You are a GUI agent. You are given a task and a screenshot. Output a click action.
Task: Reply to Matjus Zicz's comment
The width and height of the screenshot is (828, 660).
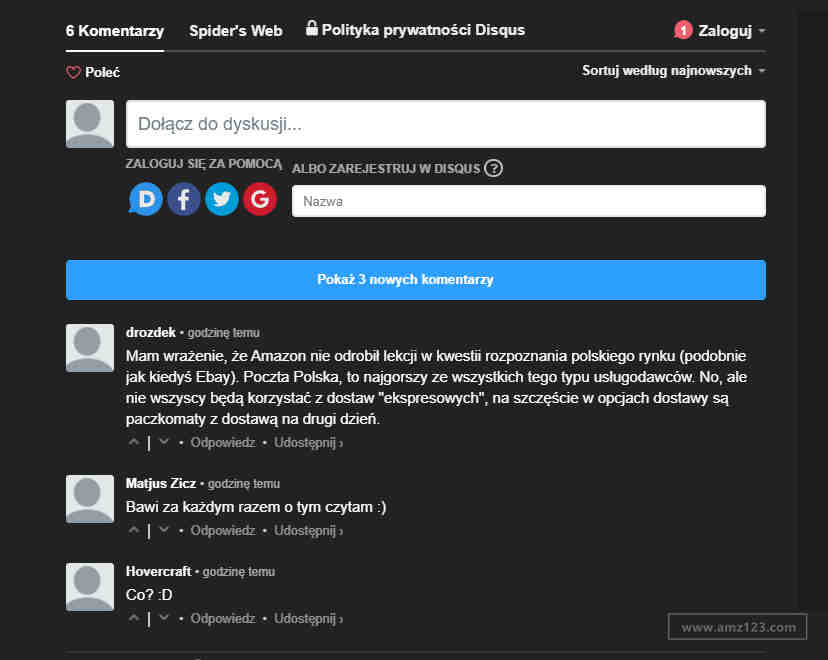(x=223, y=530)
